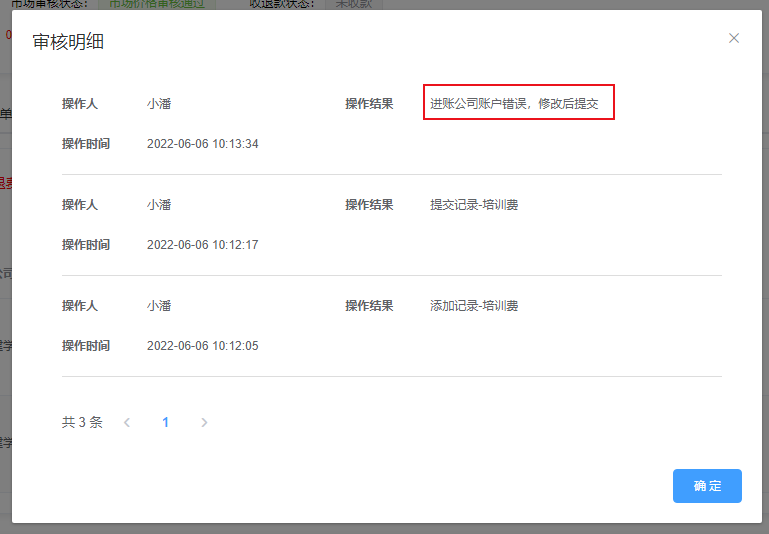The height and width of the screenshot is (534, 769).
Task: Close the 审核明细 dialog with X
Action: 734,38
